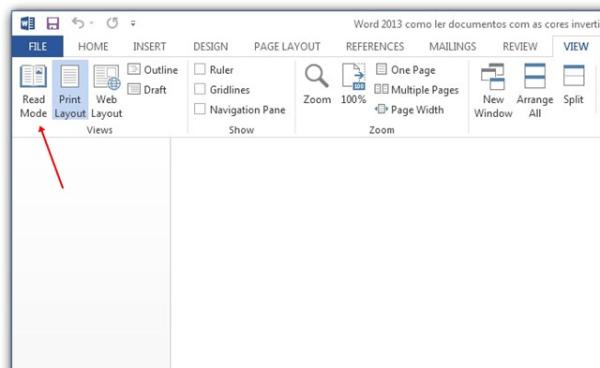The image size is (600, 368).
Task: Switch to the PAGE LAYOUT tab
Action: coord(287,47)
